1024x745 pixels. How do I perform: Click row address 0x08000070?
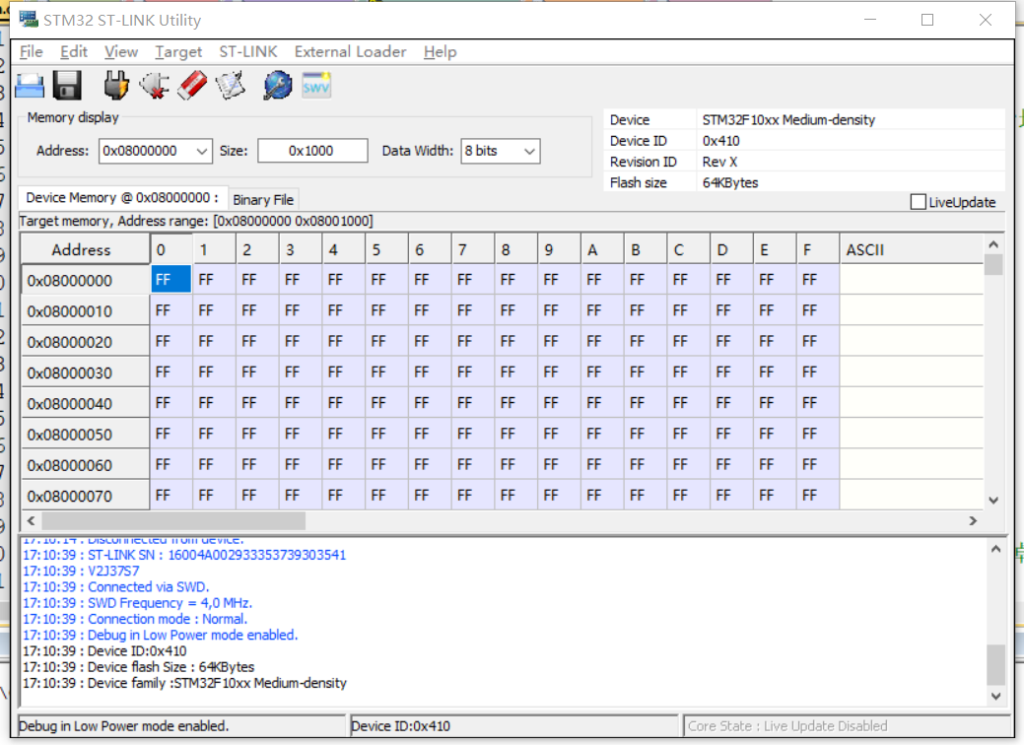[86, 496]
